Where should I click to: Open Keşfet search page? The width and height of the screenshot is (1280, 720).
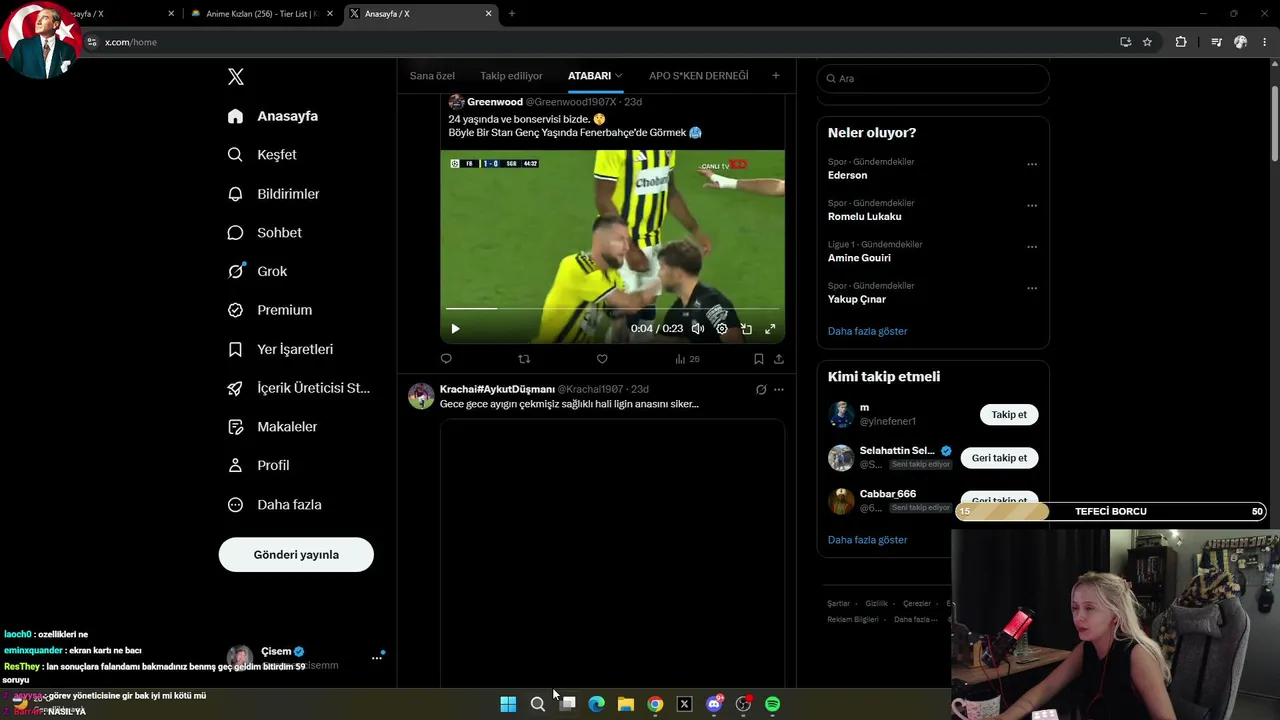tap(263, 155)
